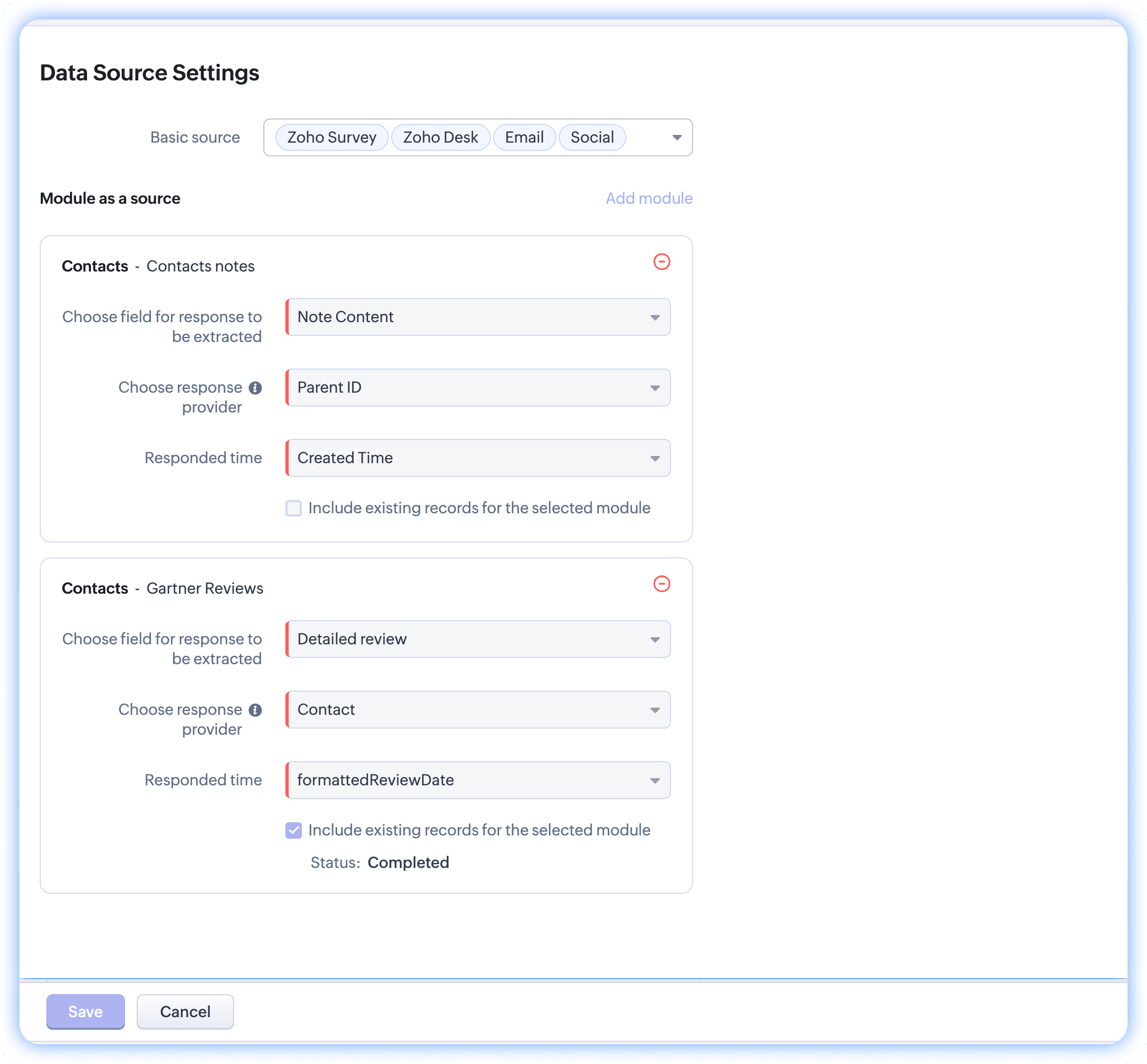Image resolution: width=1147 pixels, height=1064 pixels.
Task: Open the formattedReviewDate dropdown
Action: click(478, 780)
